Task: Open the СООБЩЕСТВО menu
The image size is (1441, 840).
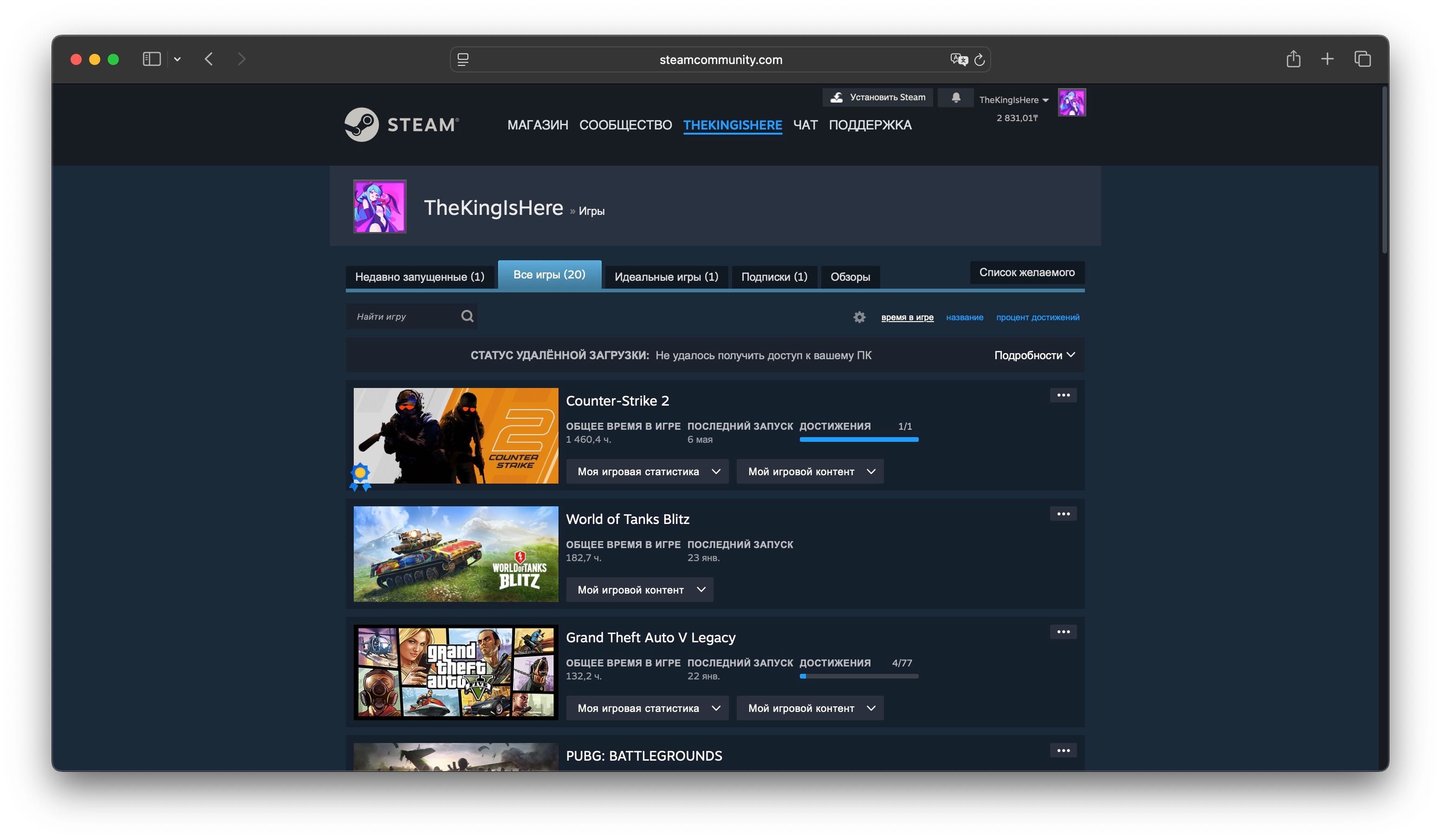Action: coord(626,125)
